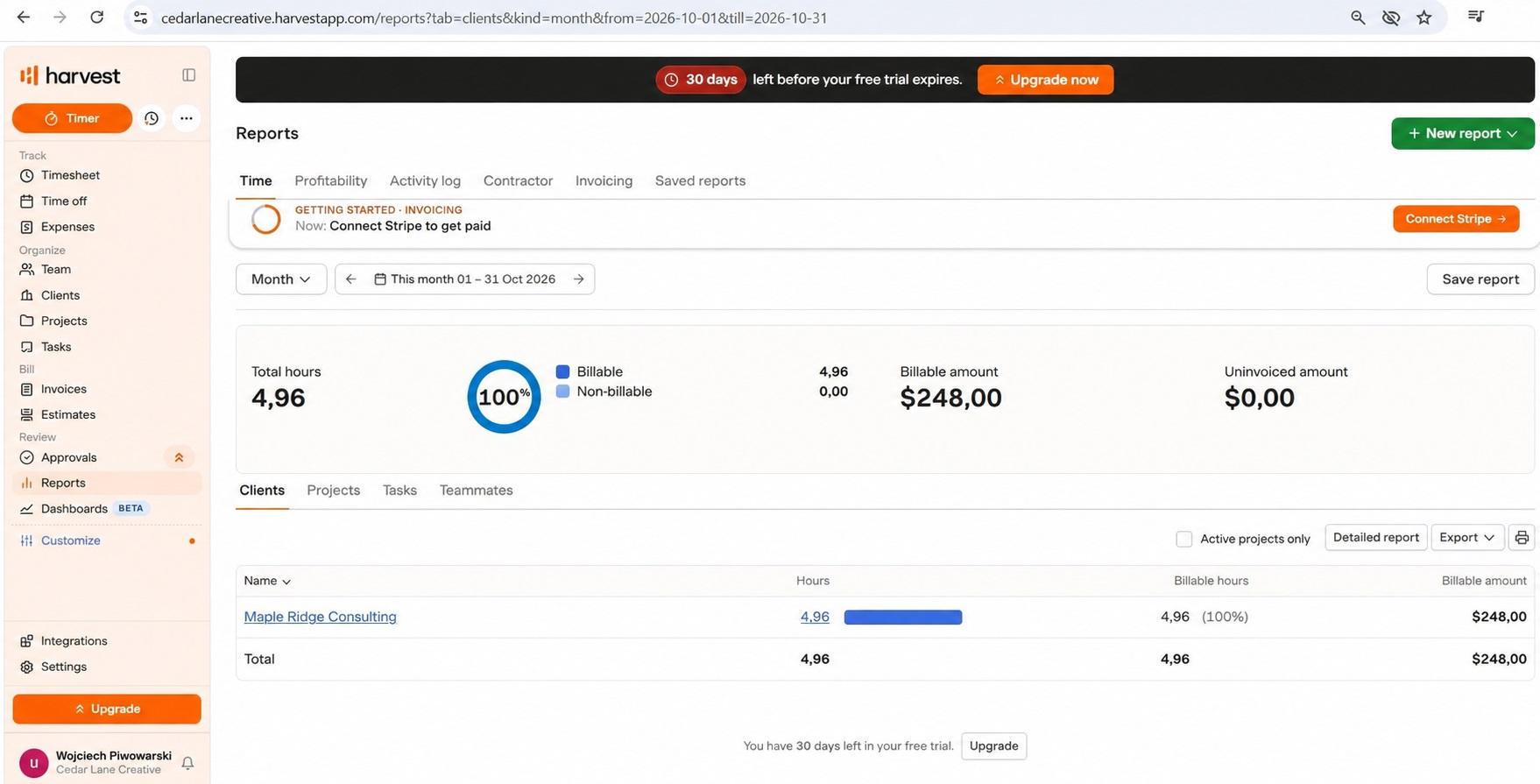Screen dimensions: 1540x784
Task: Click the Detailed report button
Action: point(1376,538)
